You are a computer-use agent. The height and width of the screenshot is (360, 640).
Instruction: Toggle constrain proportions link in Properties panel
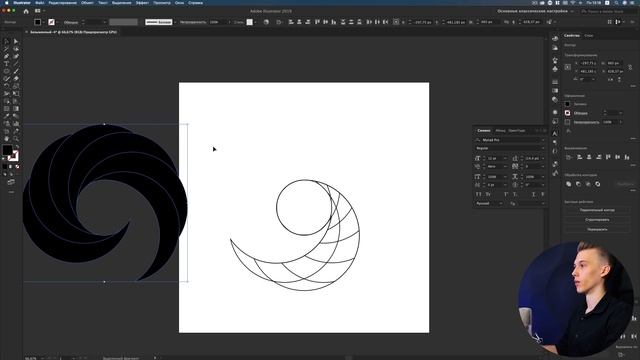[x=630, y=67]
